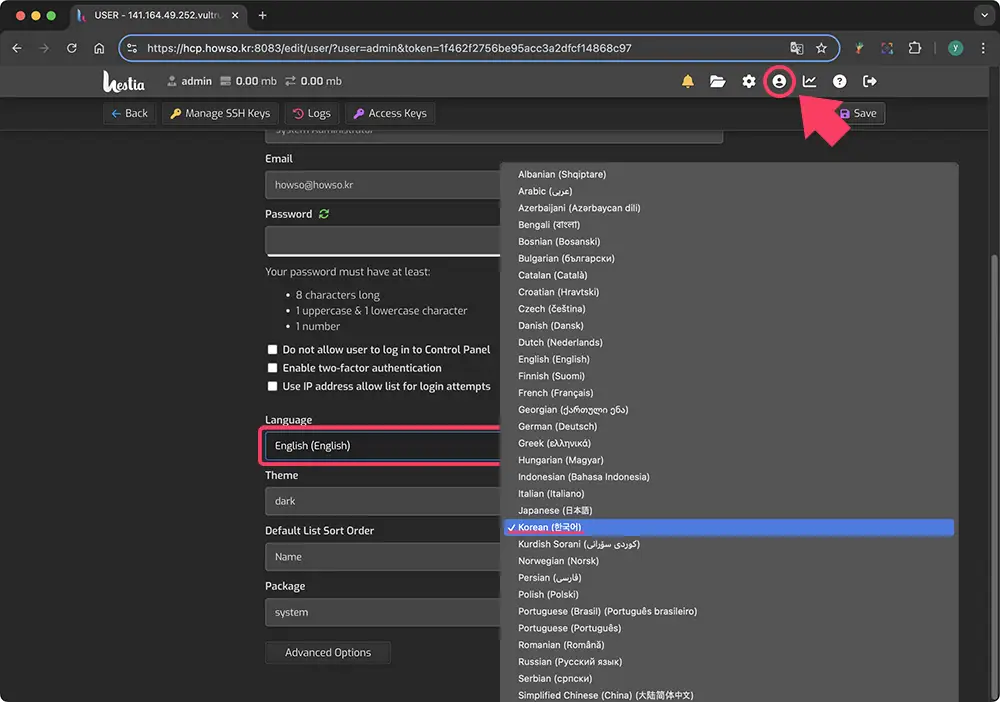Open the help question mark icon
Image resolution: width=1000 pixels, height=702 pixels.
(x=839, y=81)
